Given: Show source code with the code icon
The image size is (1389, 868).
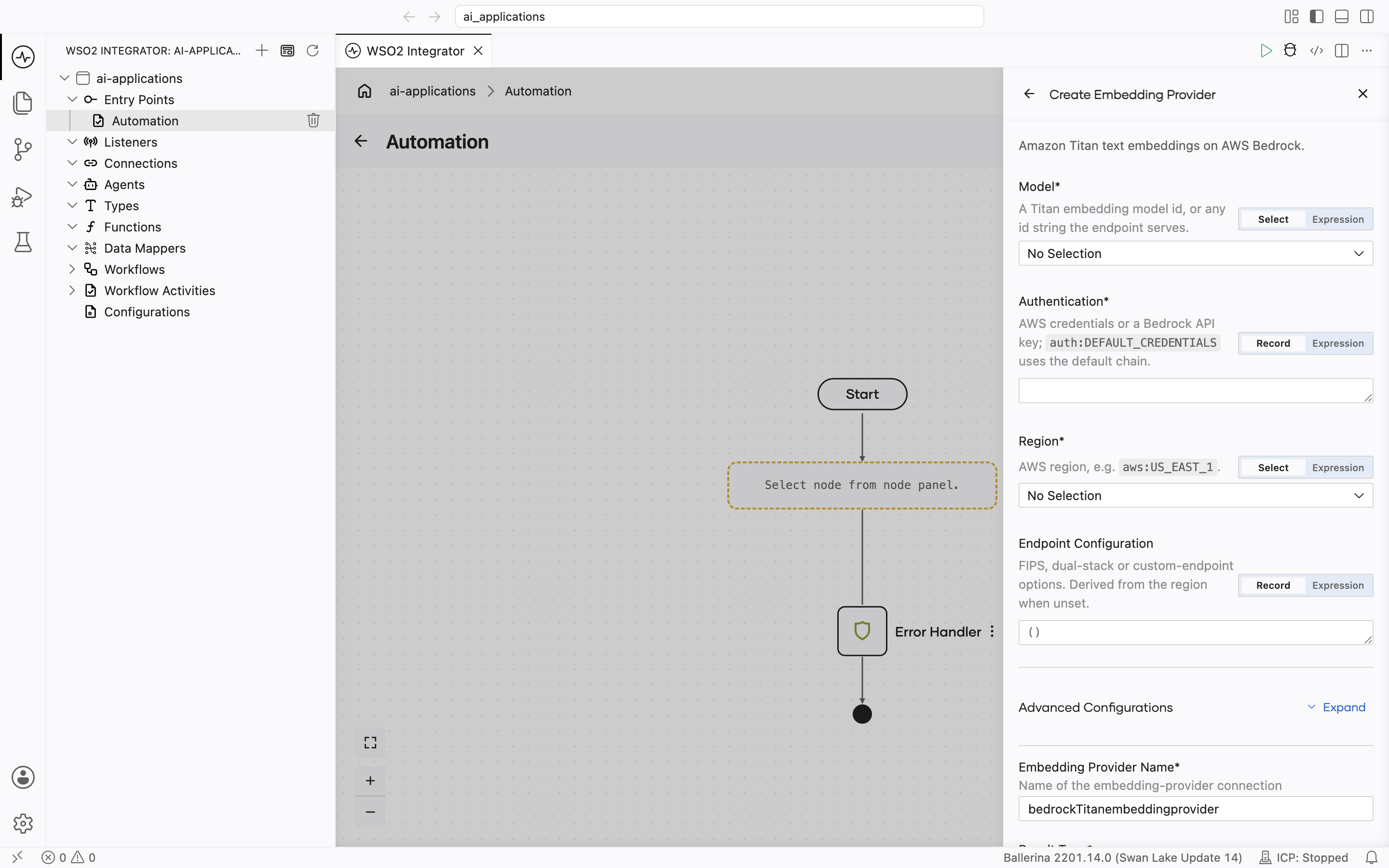Looking at the screenshot, I should click(x=1316, y=51).
